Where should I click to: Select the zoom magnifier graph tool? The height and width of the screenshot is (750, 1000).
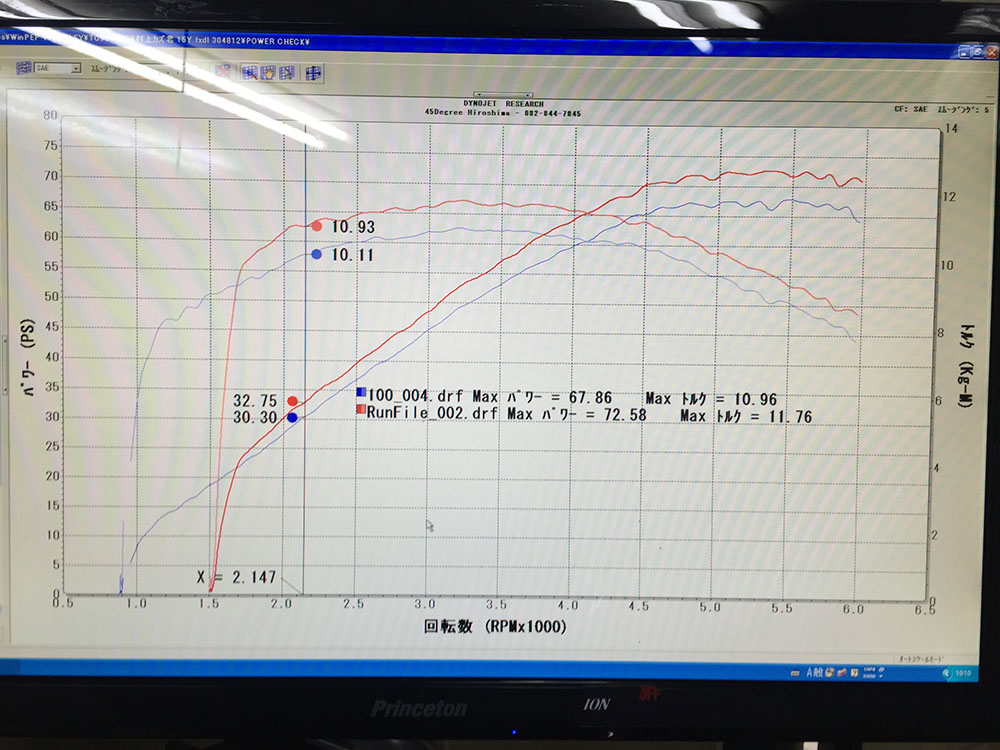(249, 72)
